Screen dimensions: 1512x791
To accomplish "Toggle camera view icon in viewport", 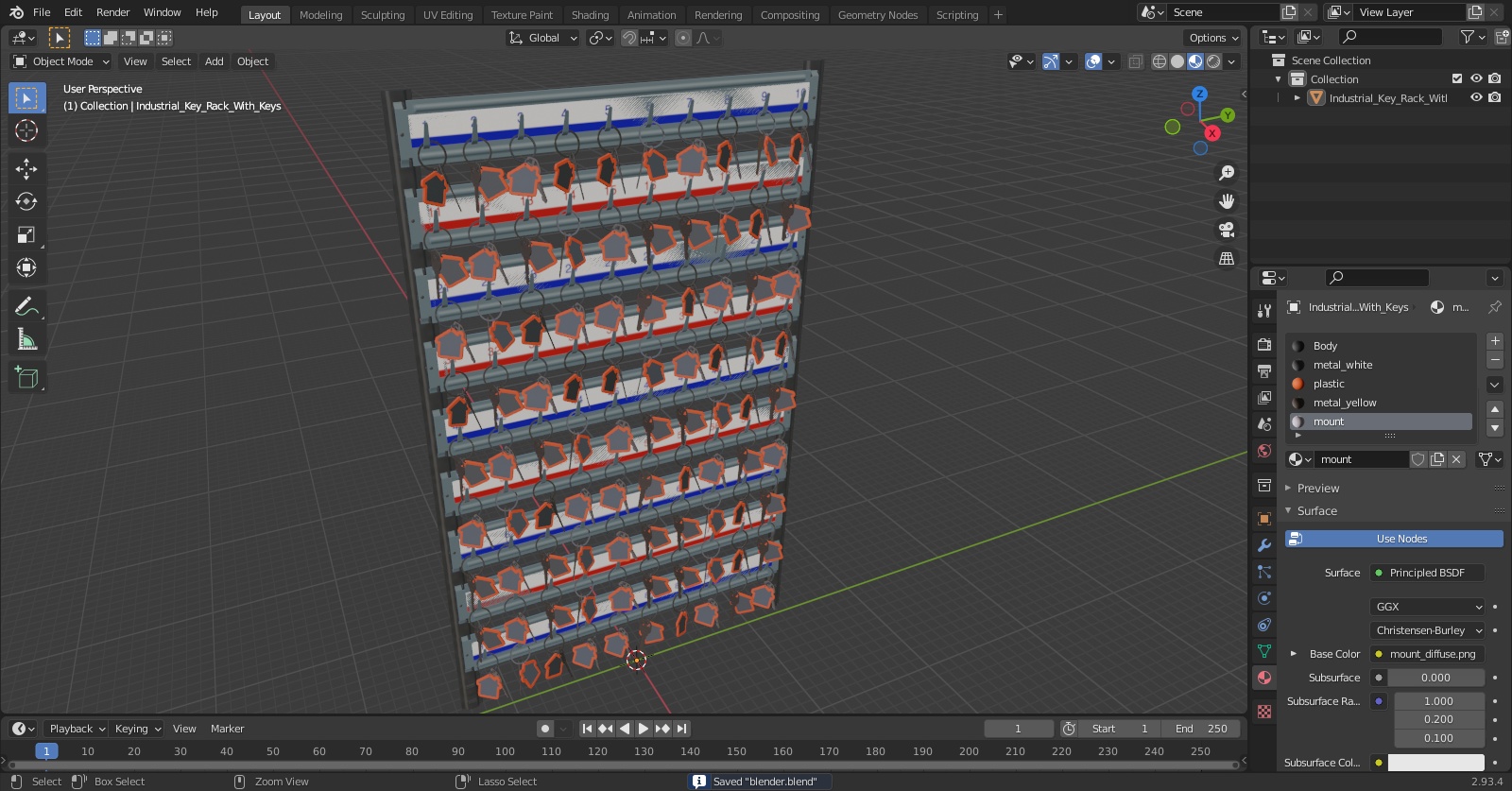I will click(1227, 230).
